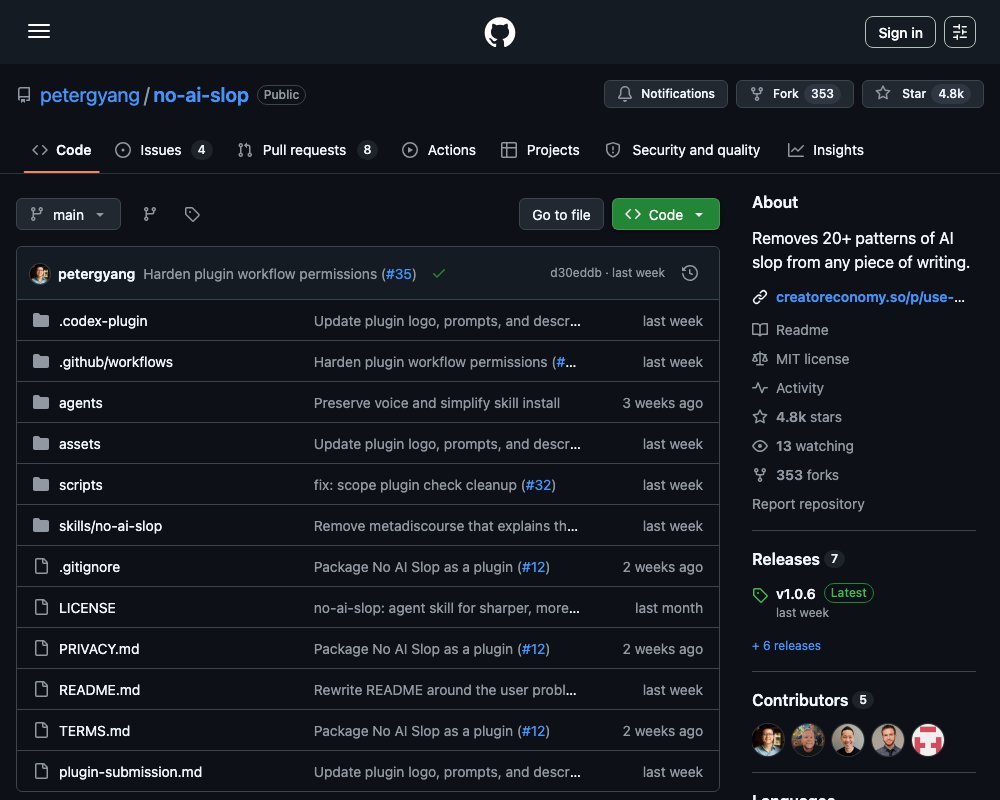Click the tag icon beside v1.0.6 release
Screen dimensions: 1000x800
point(760,595)
